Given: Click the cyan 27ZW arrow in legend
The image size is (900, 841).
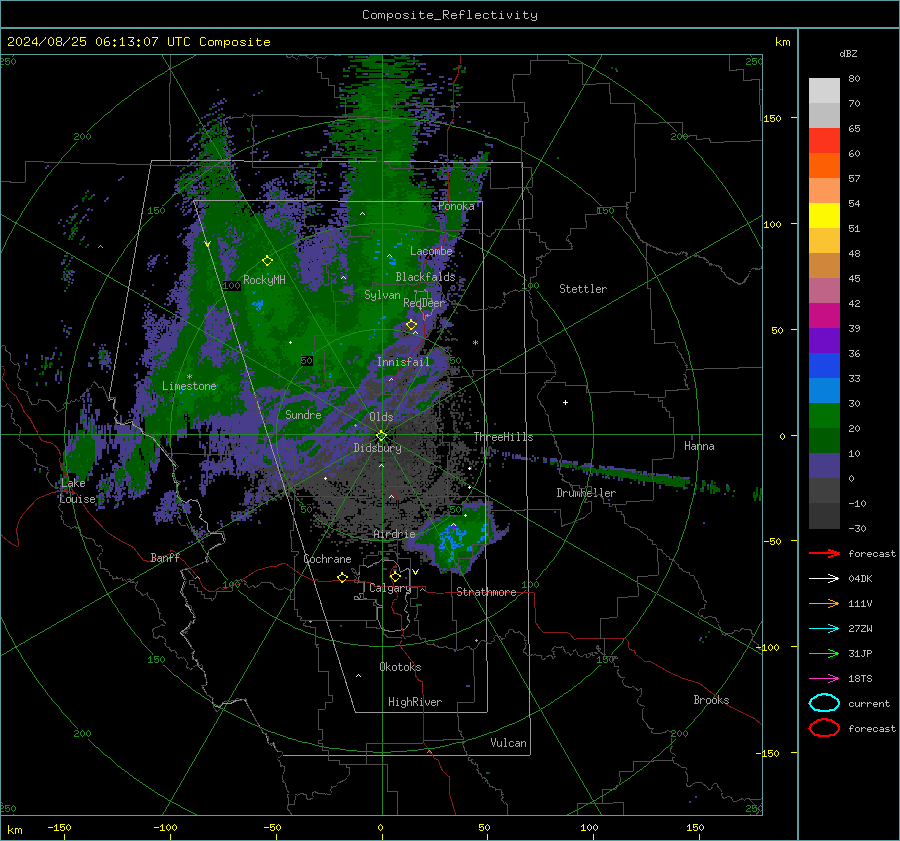Looking at the screenshot, I should tap(824, 629).
